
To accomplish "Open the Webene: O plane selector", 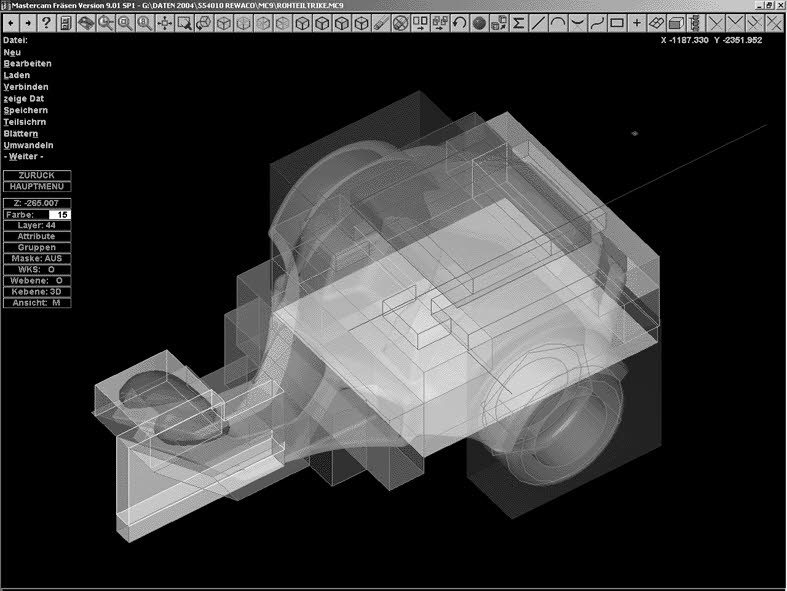I will 37,280.
